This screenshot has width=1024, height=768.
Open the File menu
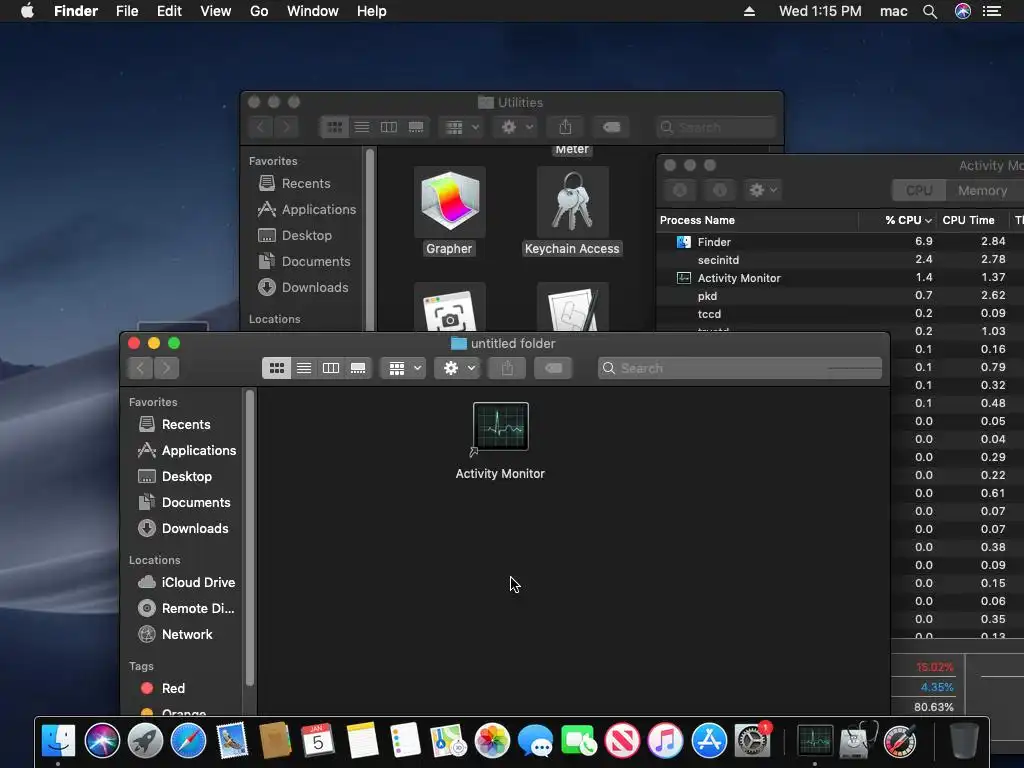[127, 11]
